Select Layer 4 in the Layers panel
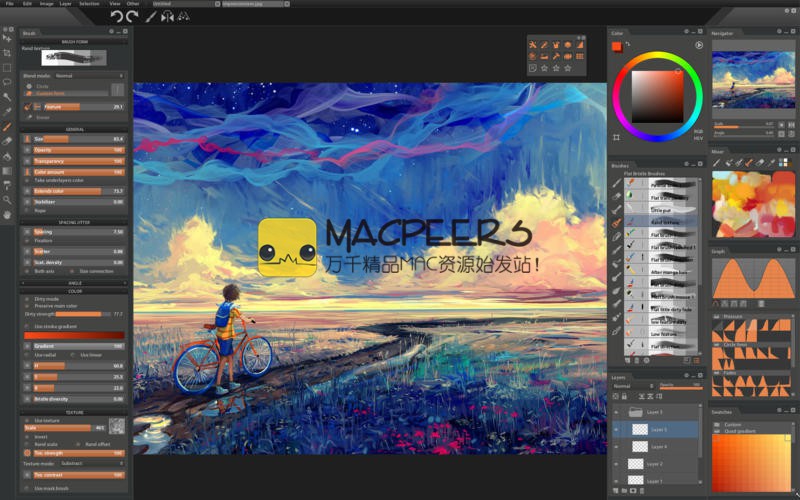The width and height of the screenshot is (800, 500). tap(660, 447)
